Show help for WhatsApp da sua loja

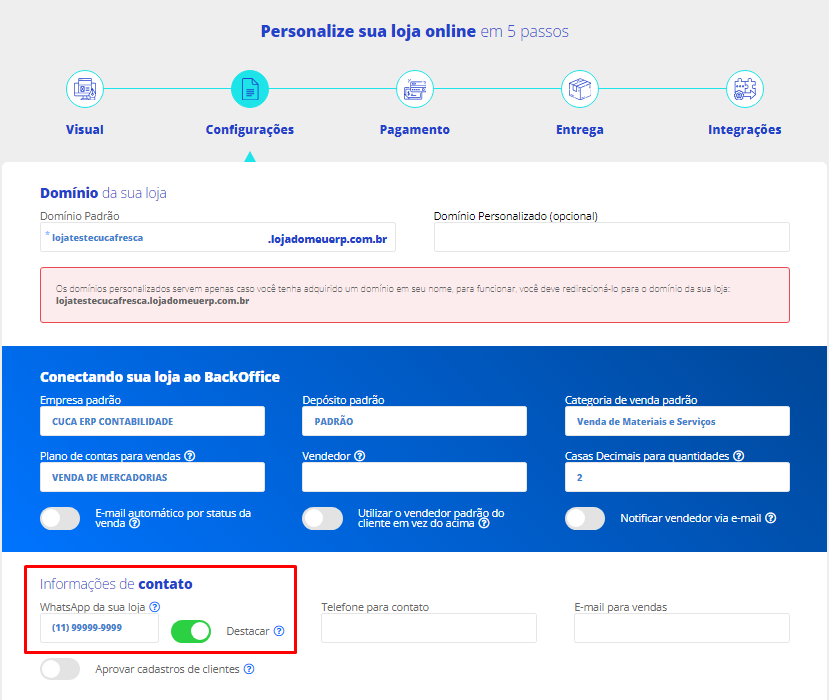pos(154,607)
